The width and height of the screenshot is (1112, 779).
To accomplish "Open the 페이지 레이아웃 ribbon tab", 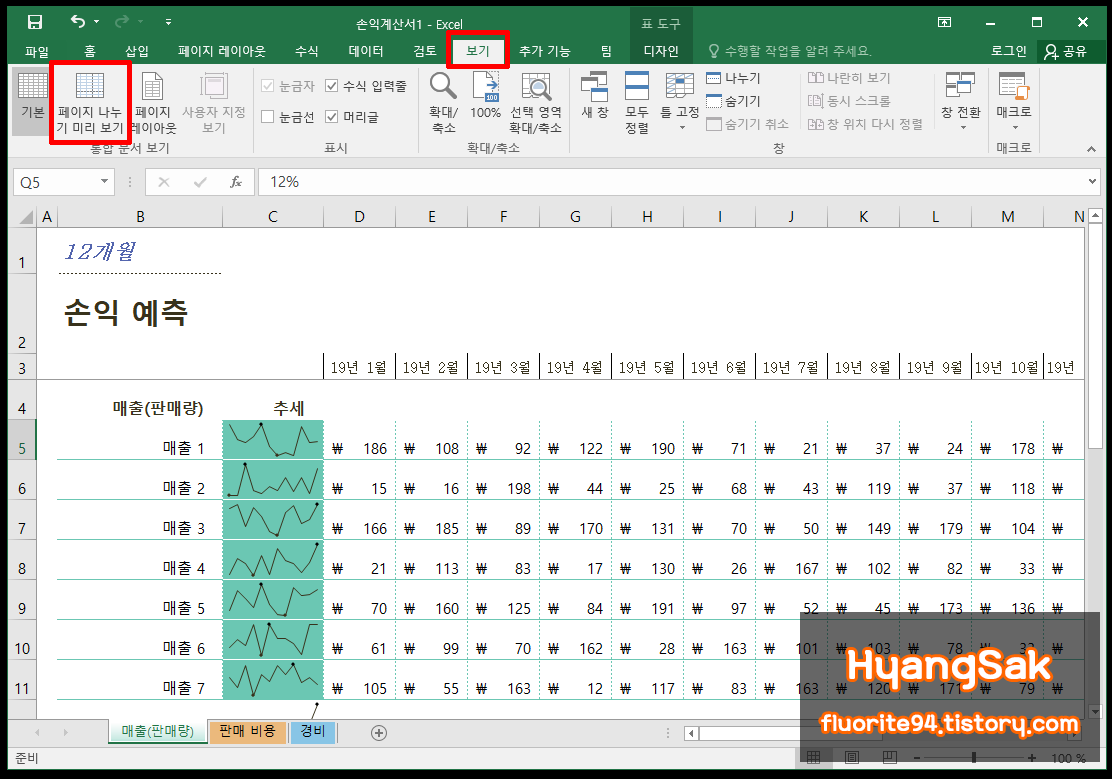I will click(221, 51).
